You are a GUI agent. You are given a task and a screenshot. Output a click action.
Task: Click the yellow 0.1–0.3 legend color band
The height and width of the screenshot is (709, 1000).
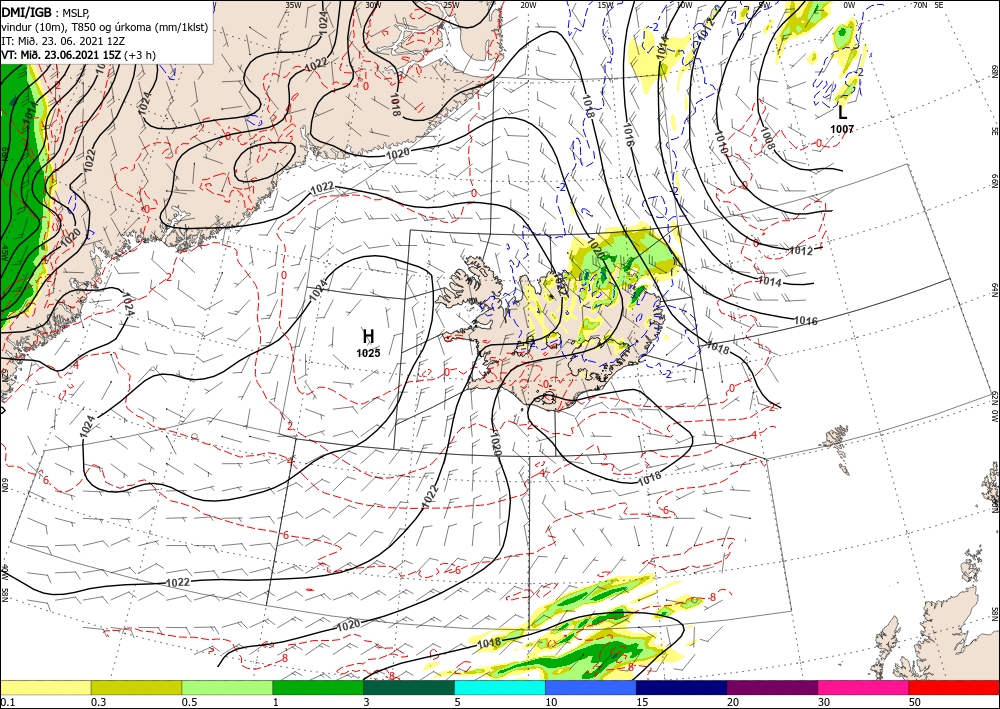[45, 687]
